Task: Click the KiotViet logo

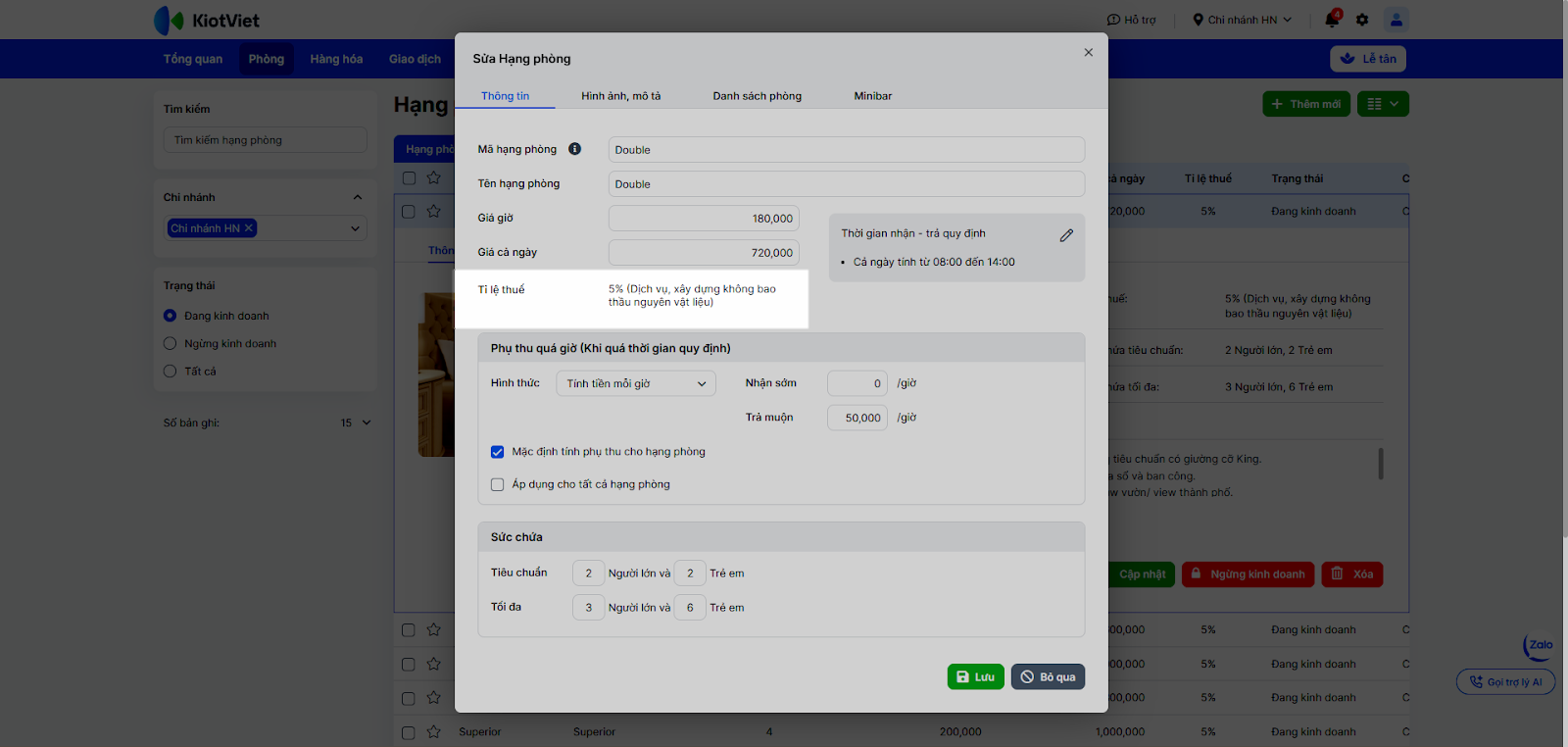Action: (x=207, y=20)
